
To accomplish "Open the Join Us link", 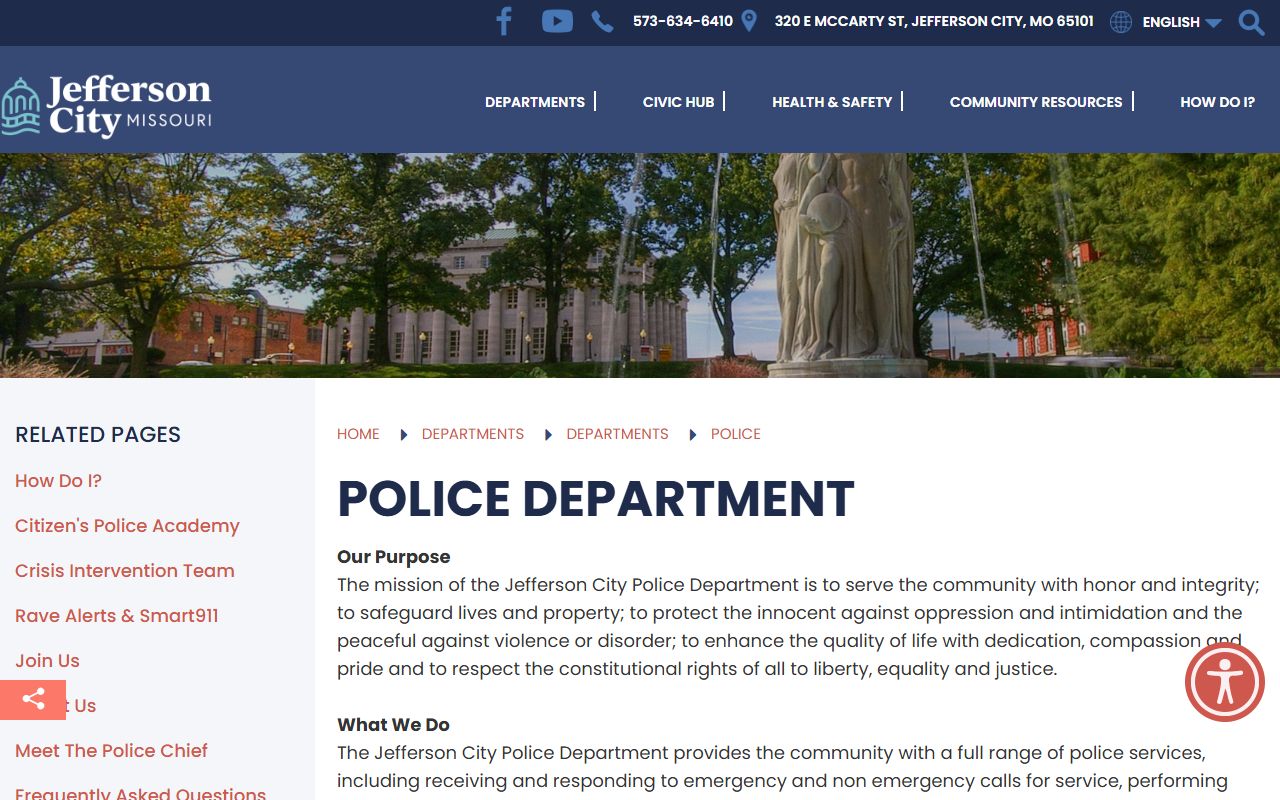I will 47,661.
